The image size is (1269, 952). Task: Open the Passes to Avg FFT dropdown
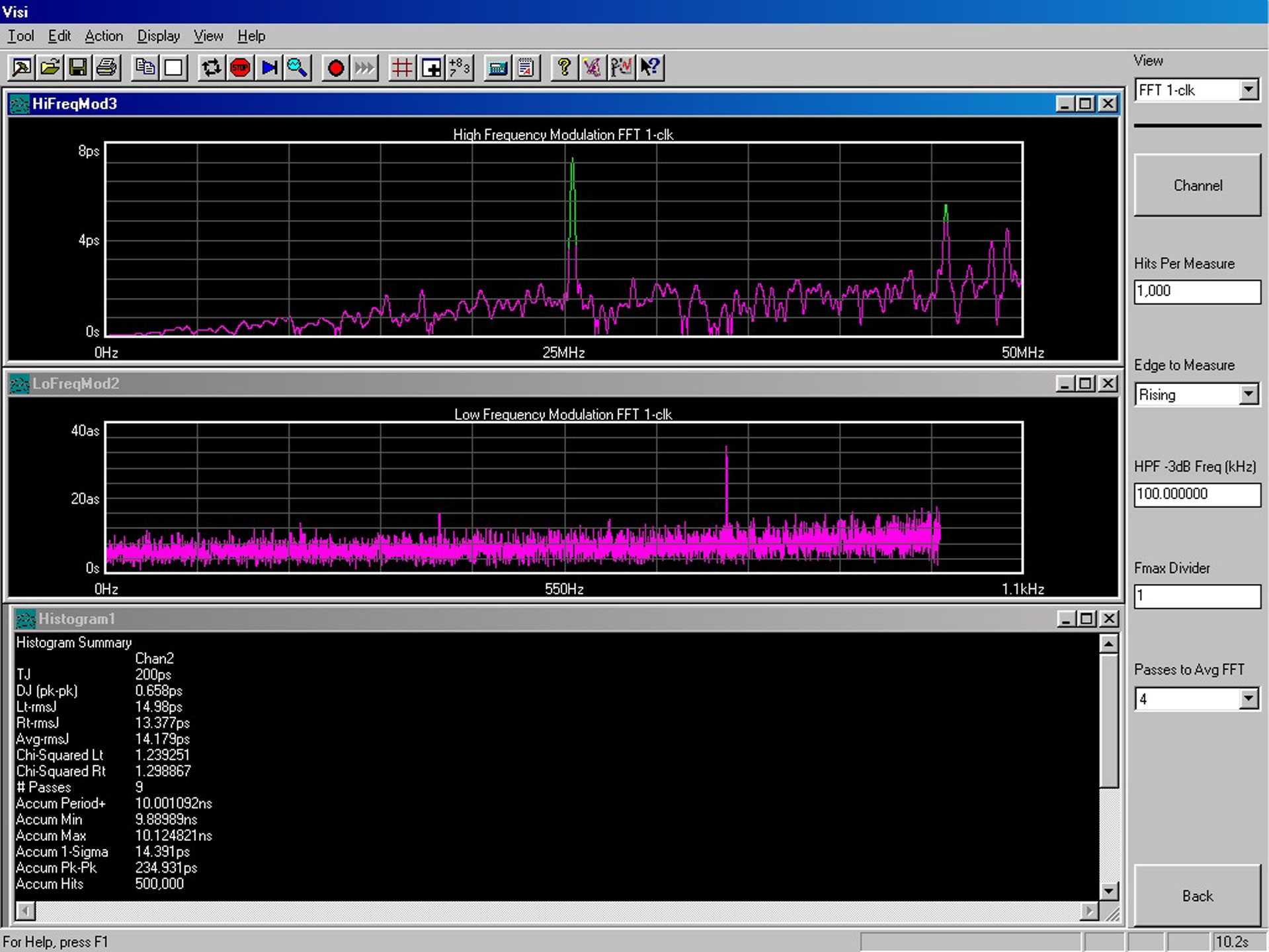click(x=1249, y=699)
